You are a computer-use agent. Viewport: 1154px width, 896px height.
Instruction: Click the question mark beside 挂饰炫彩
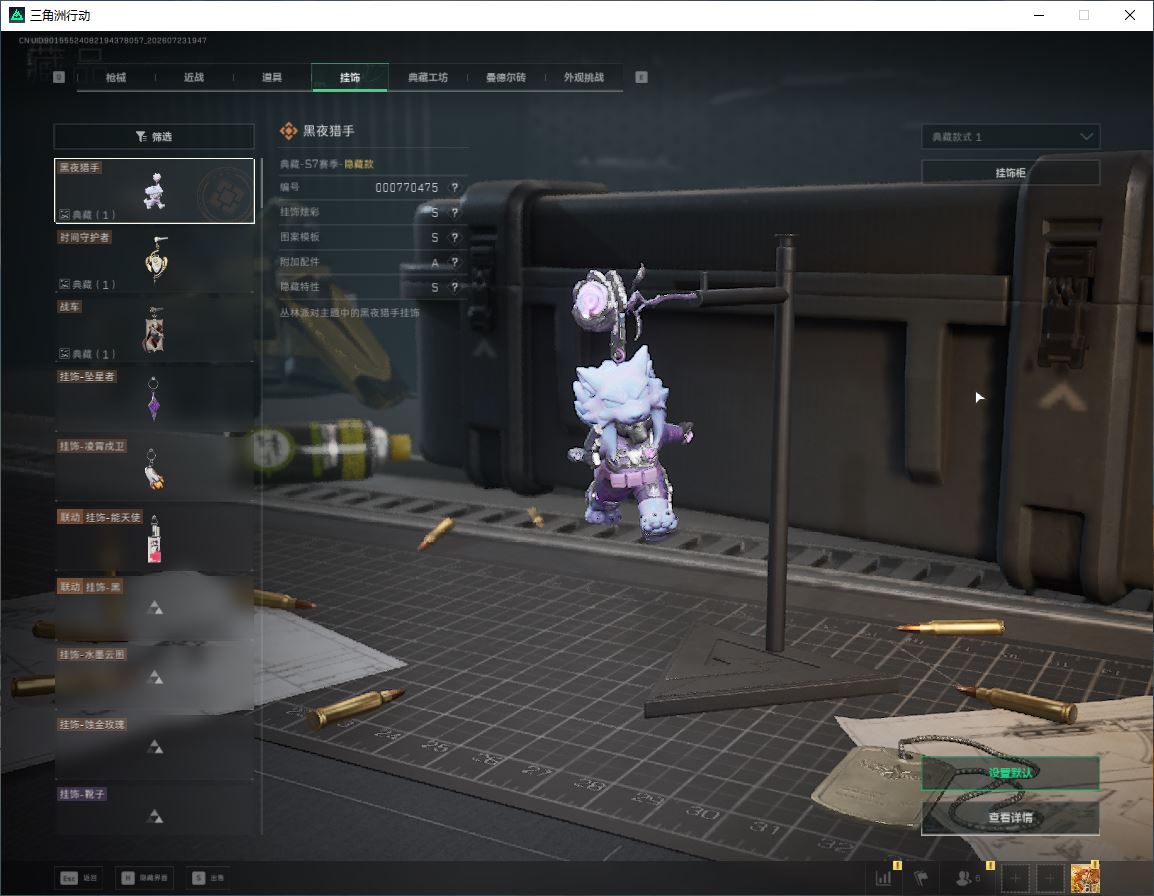(x=455, y=213)
